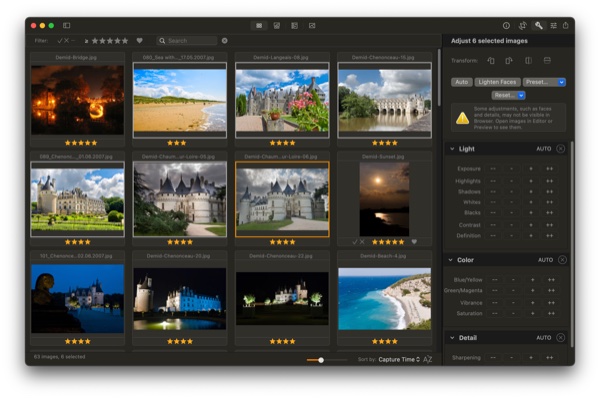
Task: Increase Blue/Yellow with single + button
Action: coord(532,280)
